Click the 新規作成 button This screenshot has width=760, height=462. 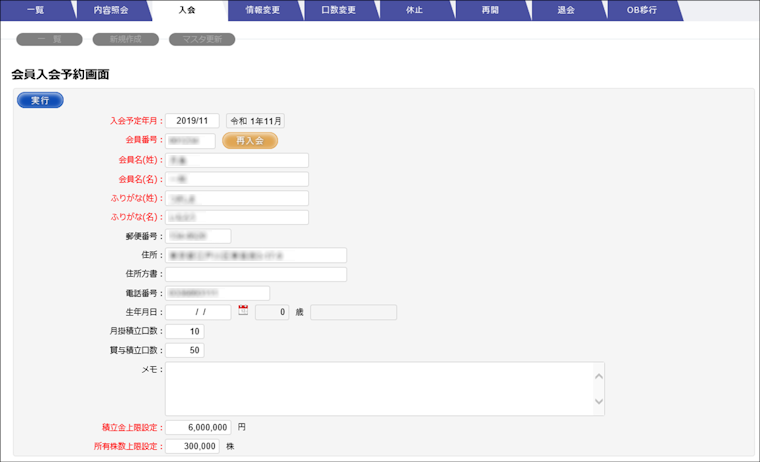pos(126,40)
